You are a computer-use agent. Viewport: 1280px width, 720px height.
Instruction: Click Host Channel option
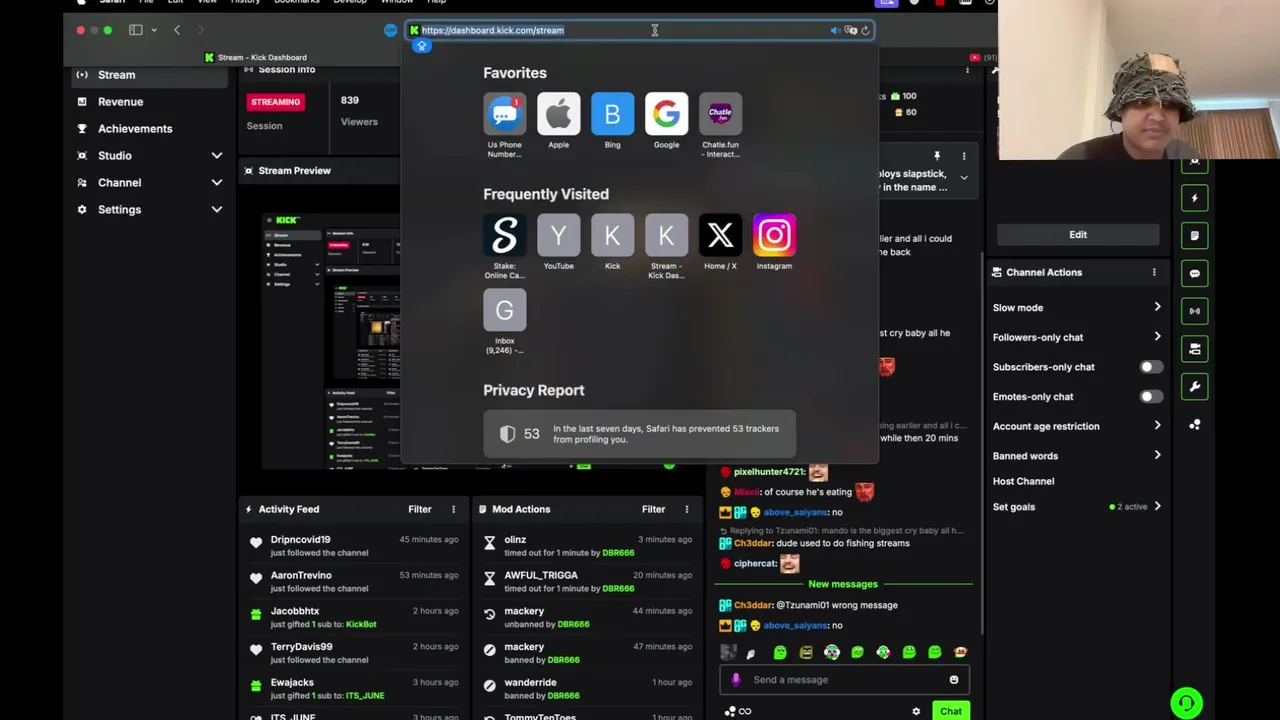(1023, 481)
